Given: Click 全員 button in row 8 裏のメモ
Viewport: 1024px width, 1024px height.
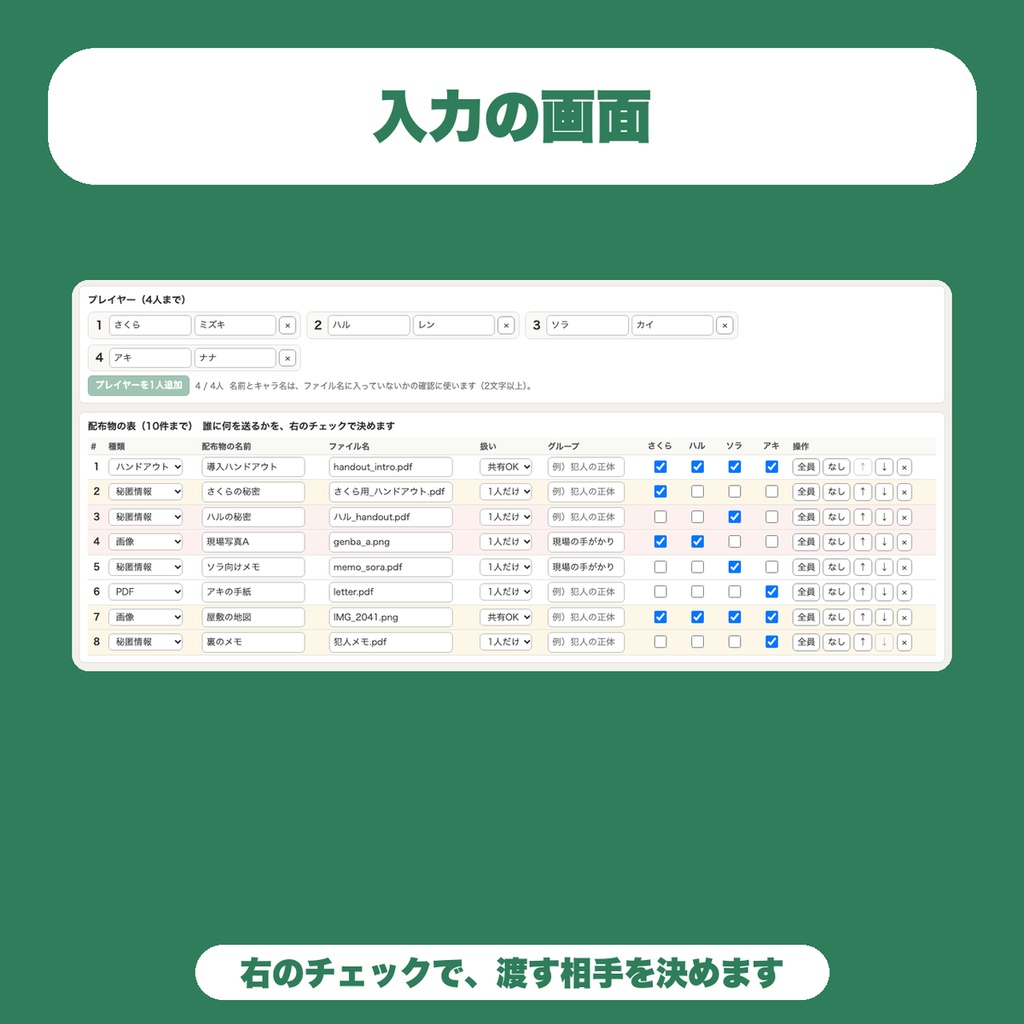Looking at the screenshot, I should pyautogui.click(x=806, y=642).
